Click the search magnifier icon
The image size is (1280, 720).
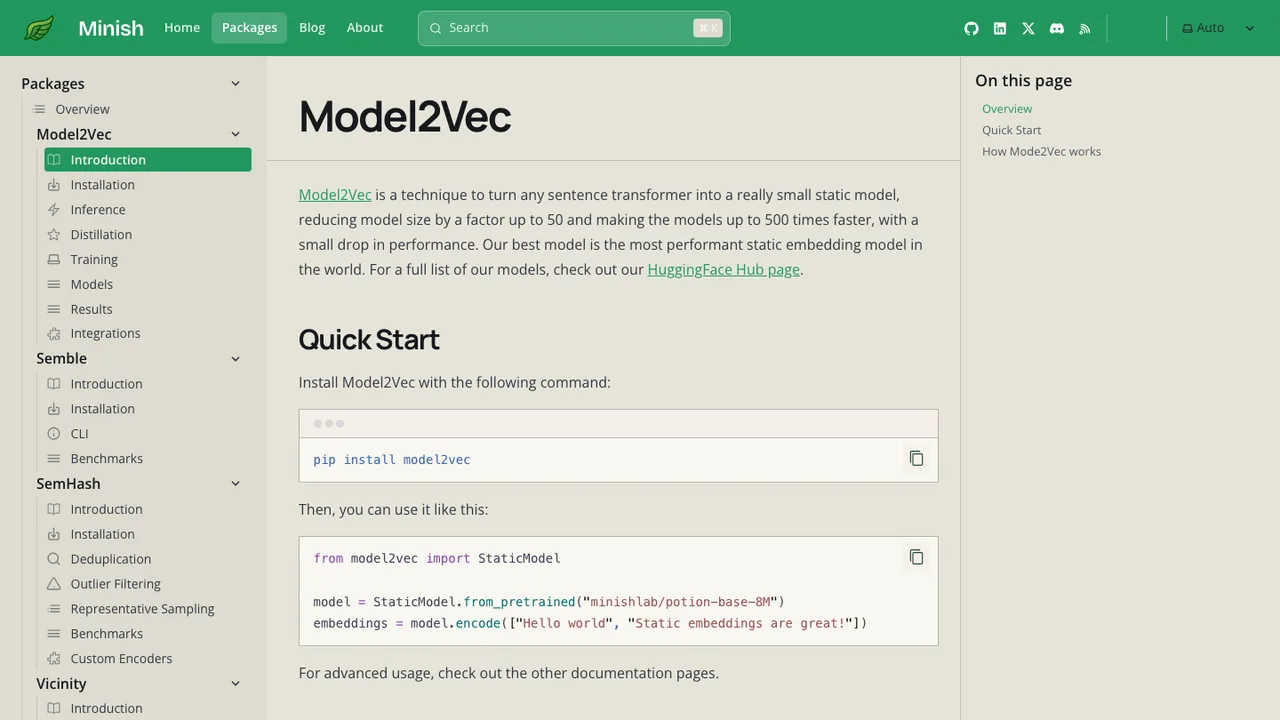click(435, 28)
